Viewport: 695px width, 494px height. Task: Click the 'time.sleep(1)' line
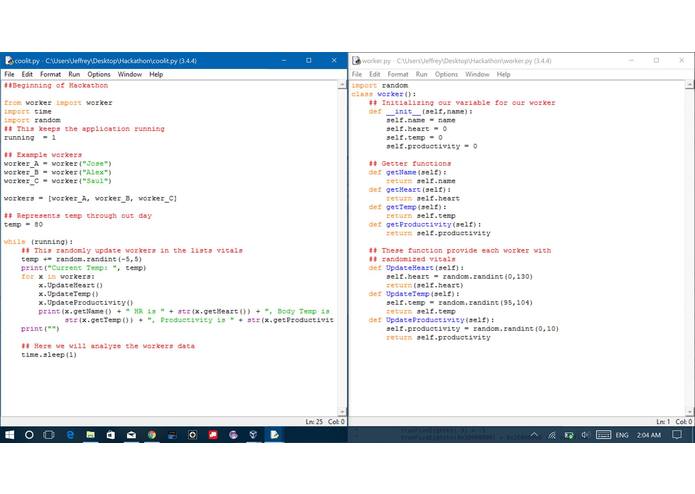[49, 354]
